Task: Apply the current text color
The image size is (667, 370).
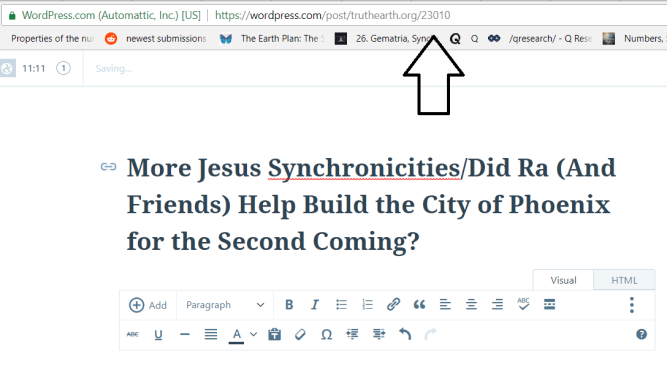Action: pyautogui.click(x=237, y=335)
